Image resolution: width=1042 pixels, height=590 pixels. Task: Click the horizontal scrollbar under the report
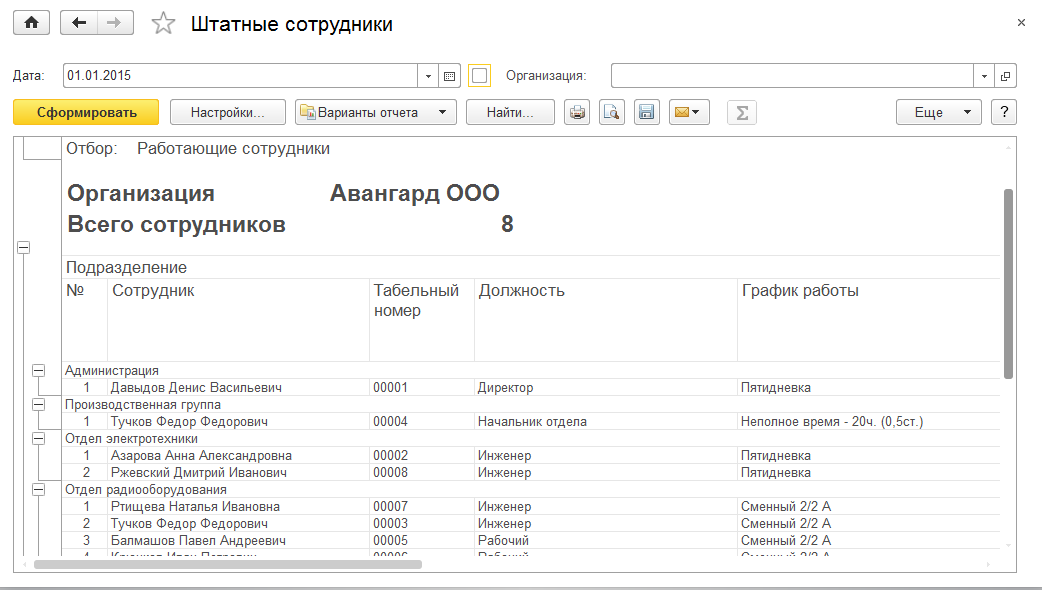click(x=228, y=564)
